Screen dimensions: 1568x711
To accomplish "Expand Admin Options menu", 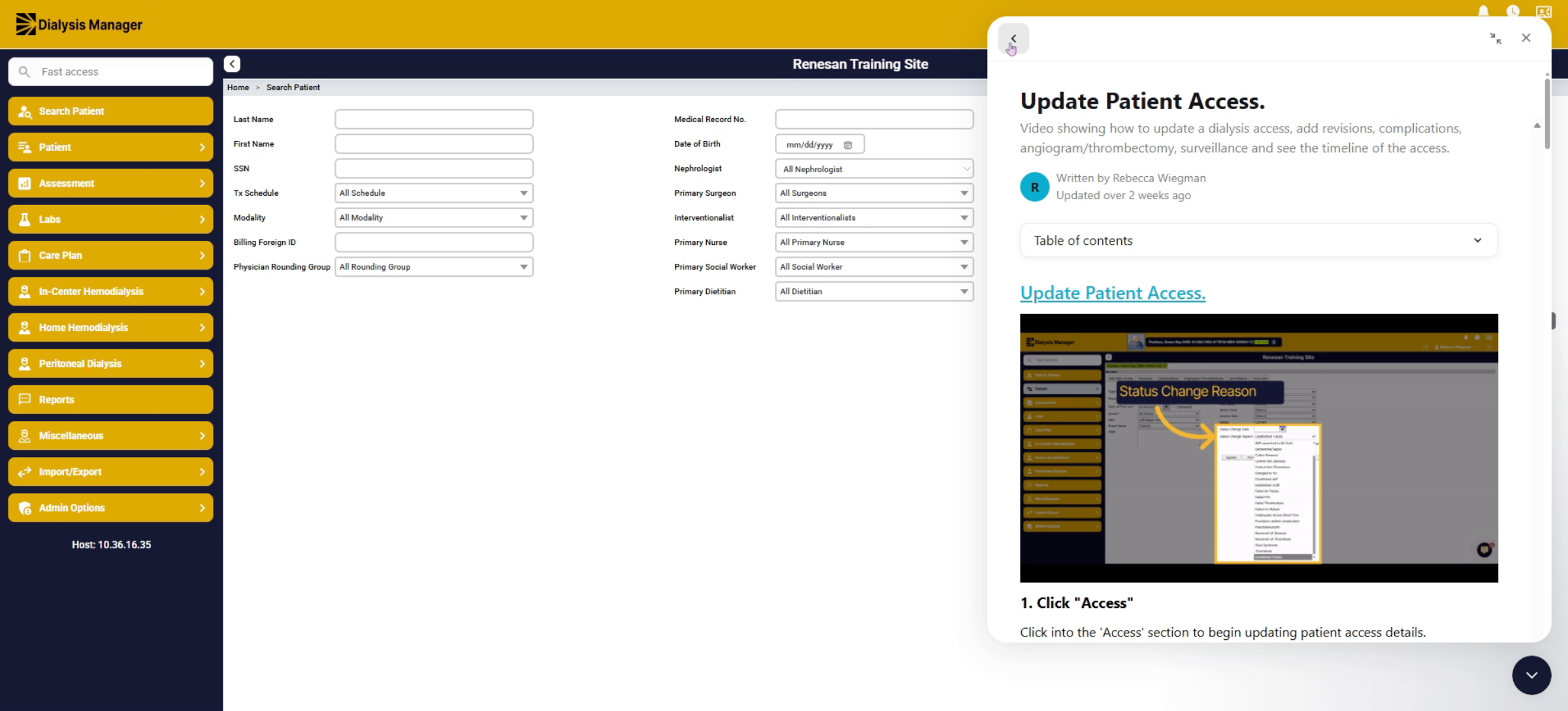I will coord(110,508).
